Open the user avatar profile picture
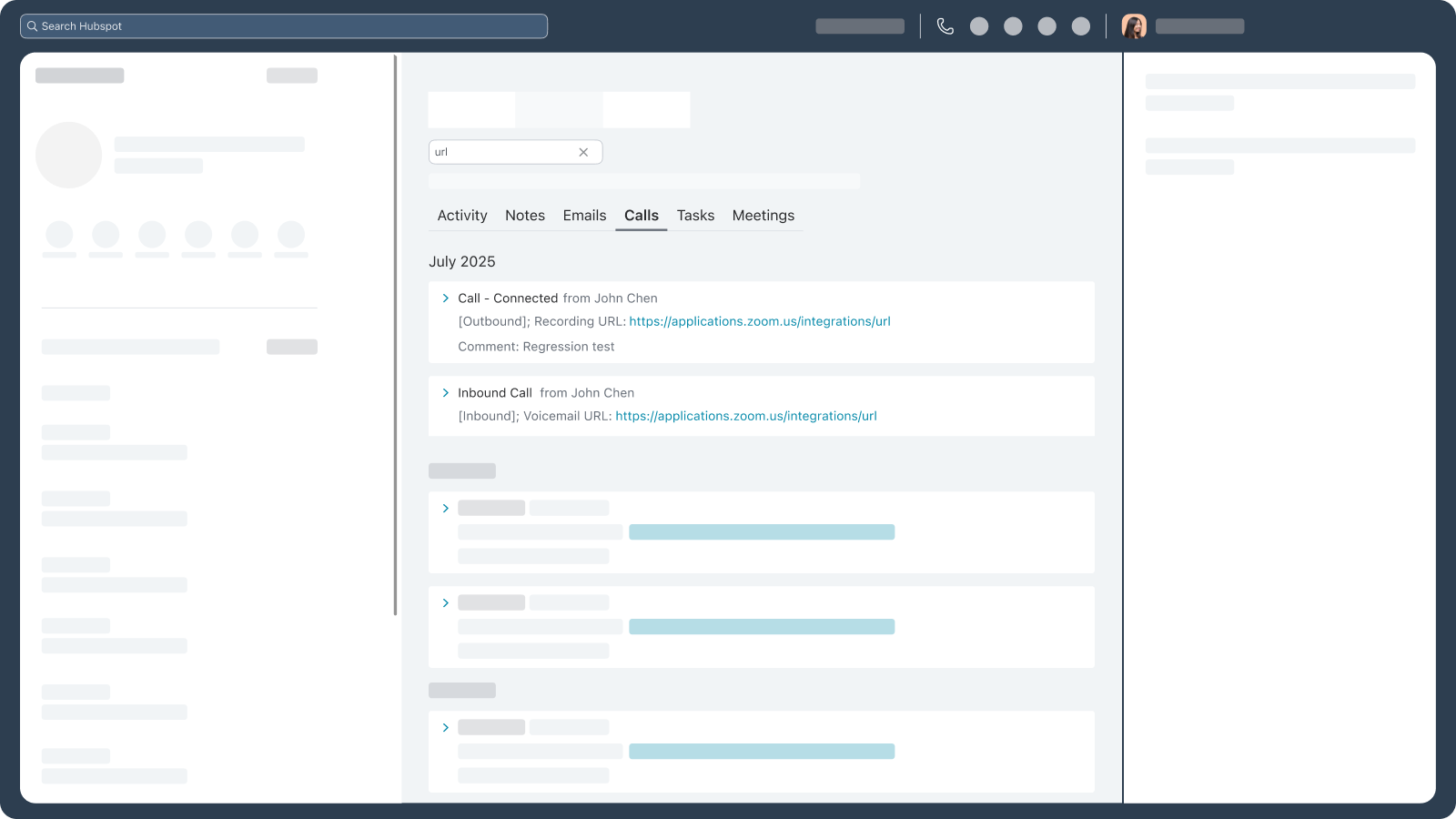1456x819 pixels. [x=1134, y=26]
